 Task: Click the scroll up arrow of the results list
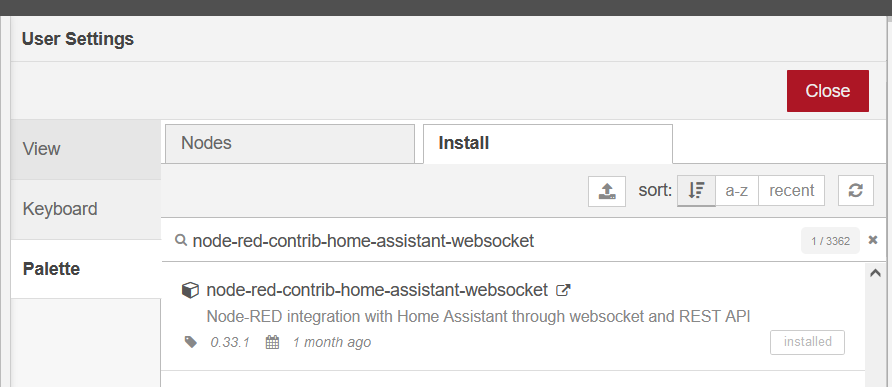(x=875, y=273)
